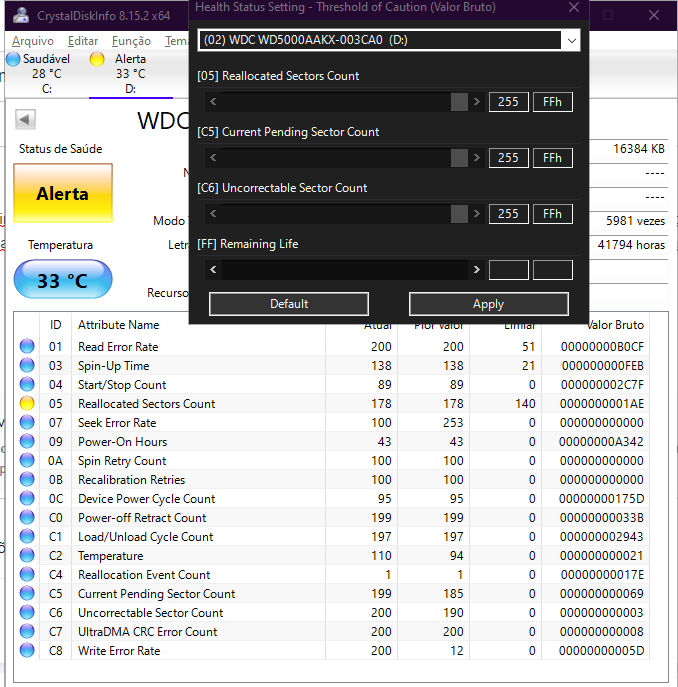This screenshot has width=678, height=687.
Task: Click the FFh hex field for Uncorrectable Sector Count
Action: [x=553, y=214]
